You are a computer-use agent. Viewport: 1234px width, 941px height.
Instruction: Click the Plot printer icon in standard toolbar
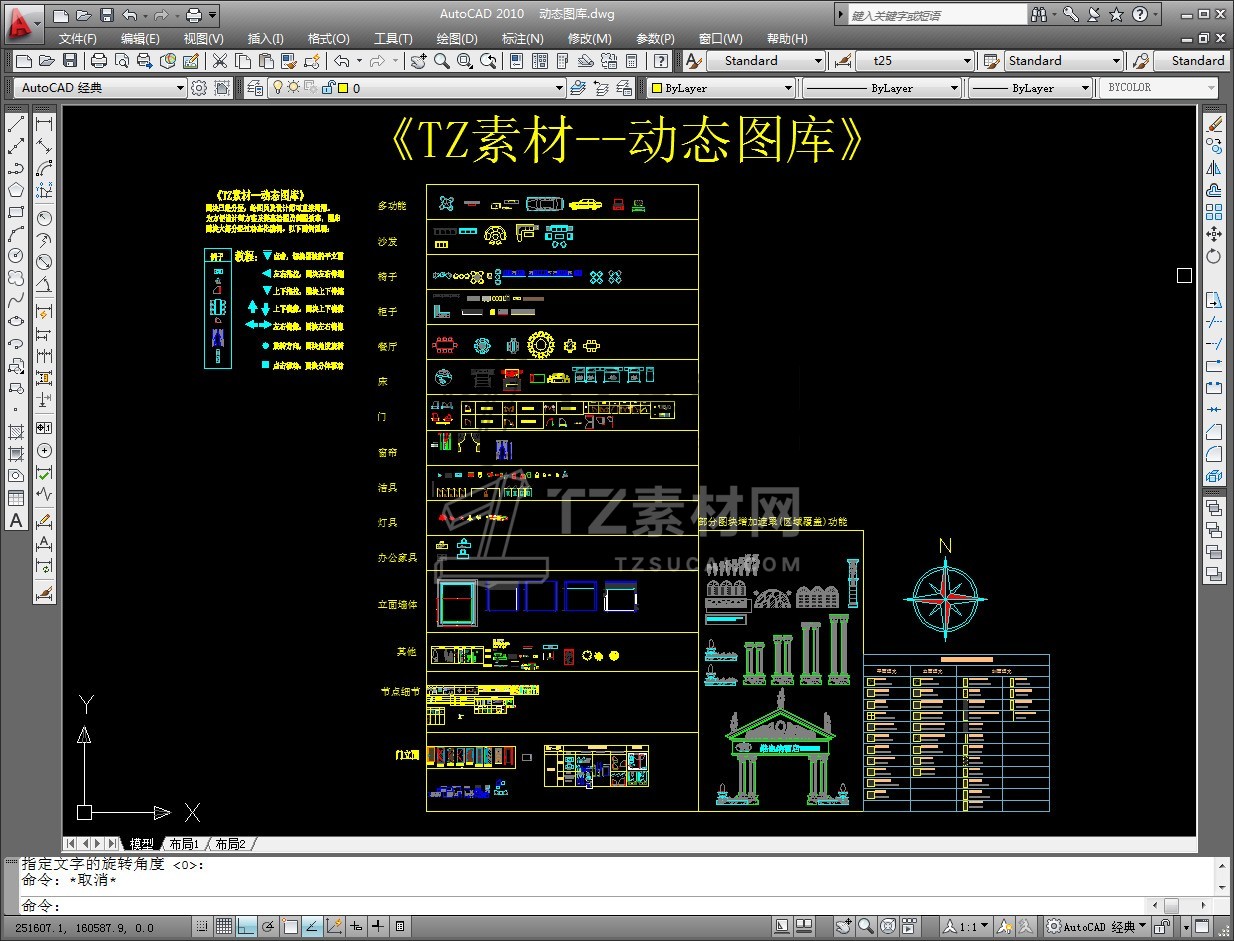pos(99,61)
